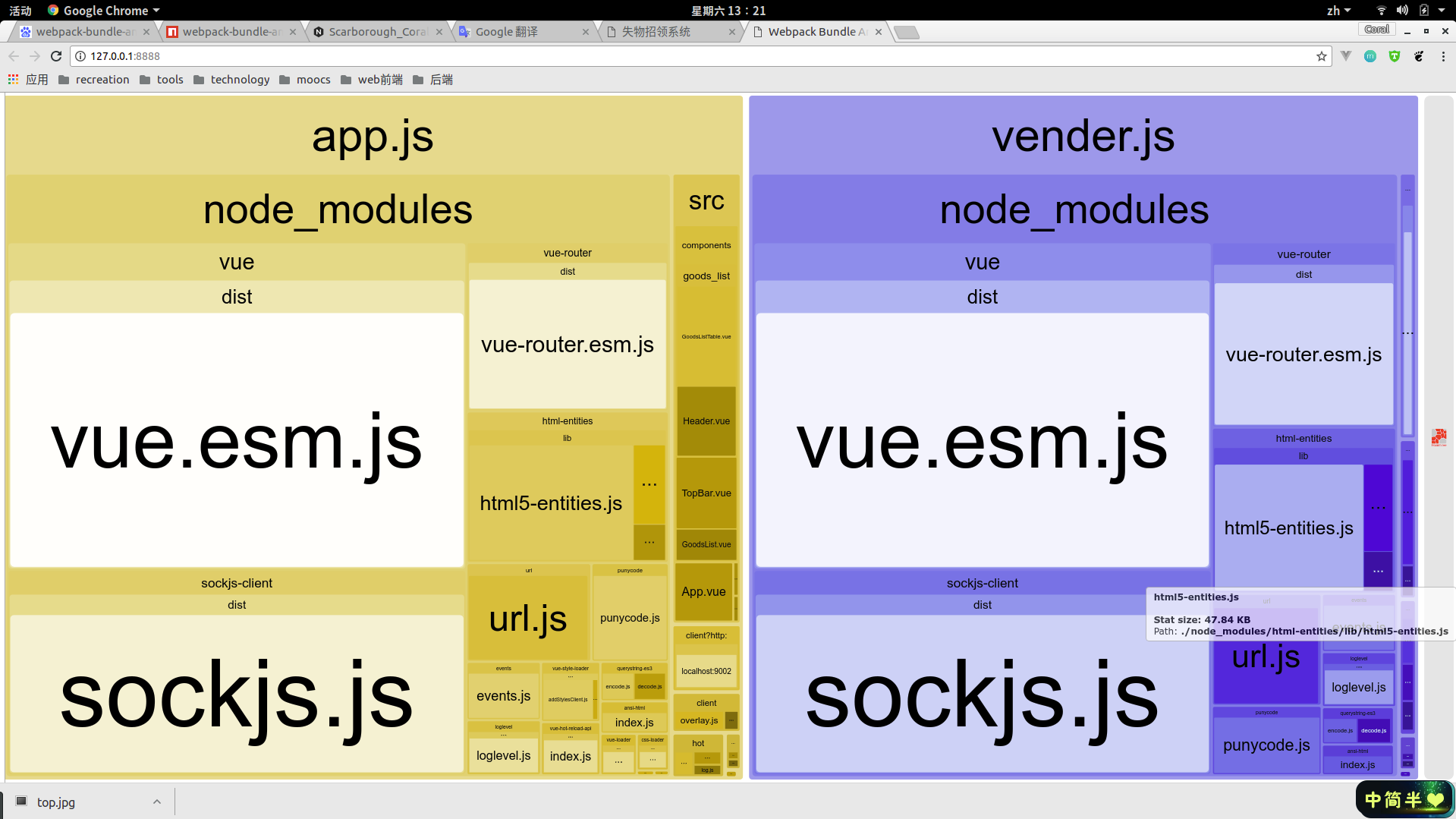This screenshot has width=1456, height=819.
Task: Open Chrome's three-dot menu
Action: (1443, 56)
